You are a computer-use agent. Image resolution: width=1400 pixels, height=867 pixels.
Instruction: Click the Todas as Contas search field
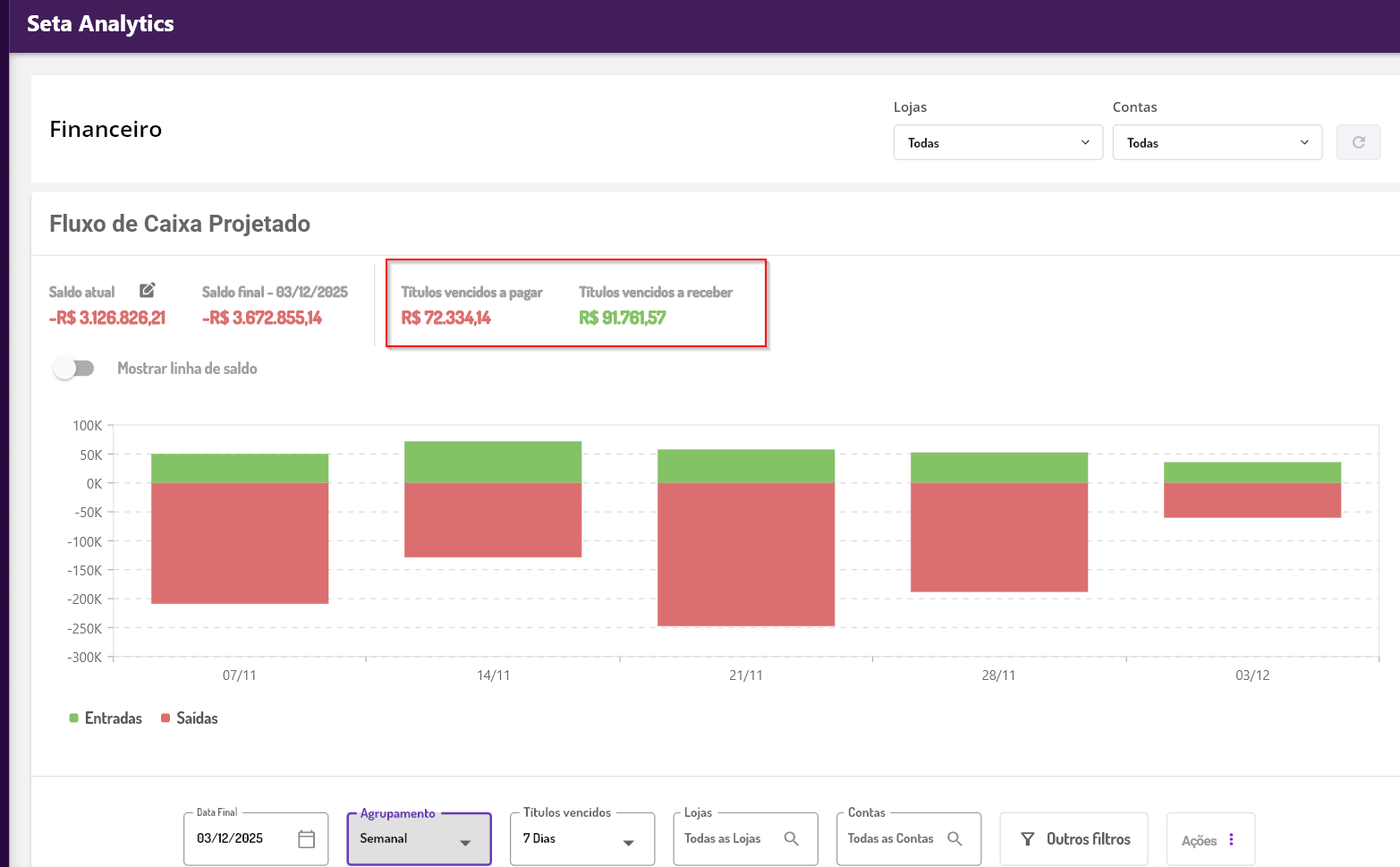[x=909, y=838]
